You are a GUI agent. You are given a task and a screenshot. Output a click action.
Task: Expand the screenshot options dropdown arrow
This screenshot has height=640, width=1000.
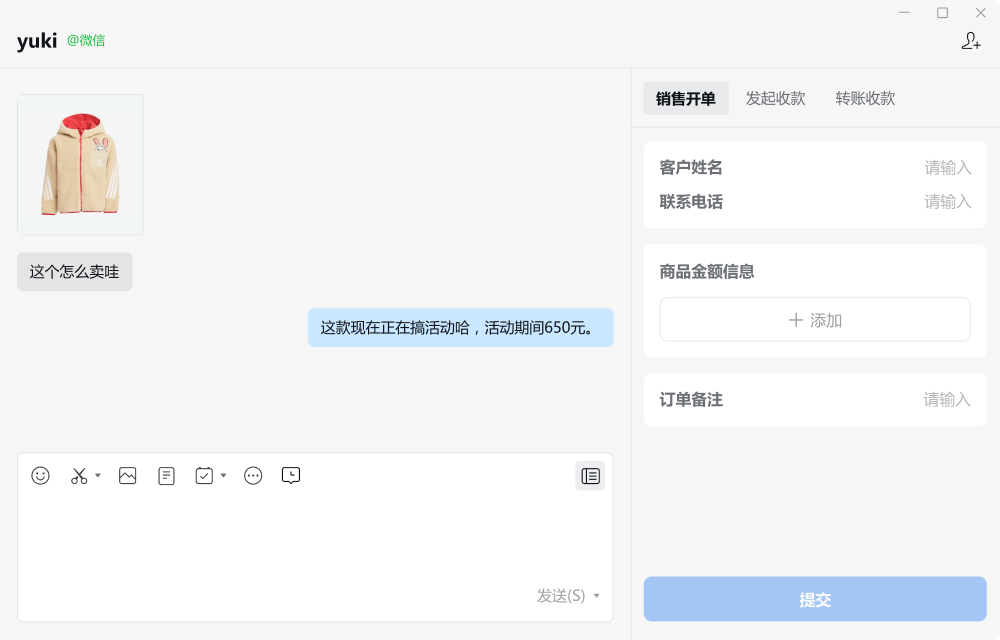(98, 475)
